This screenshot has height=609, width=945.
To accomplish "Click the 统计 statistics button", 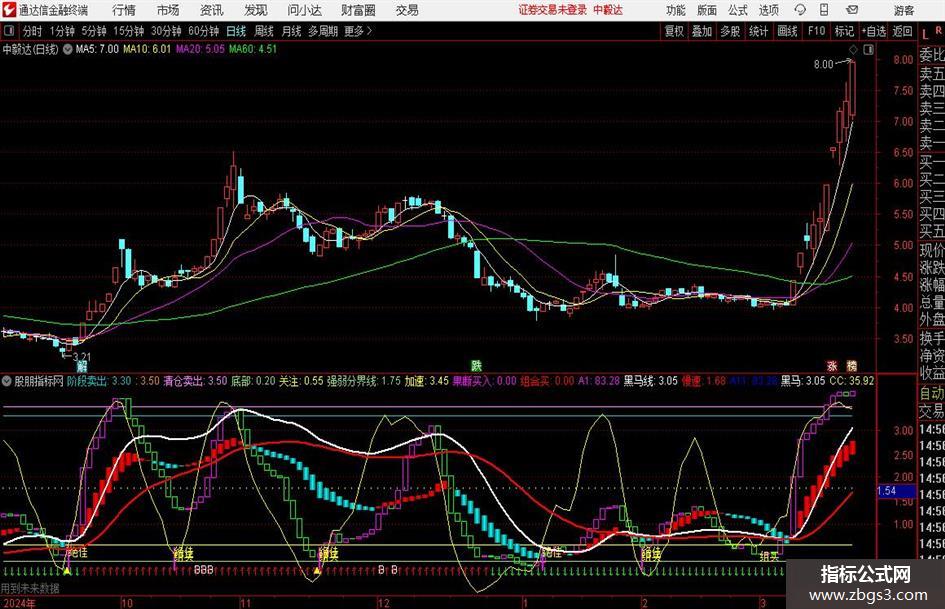I will point(758,31).
